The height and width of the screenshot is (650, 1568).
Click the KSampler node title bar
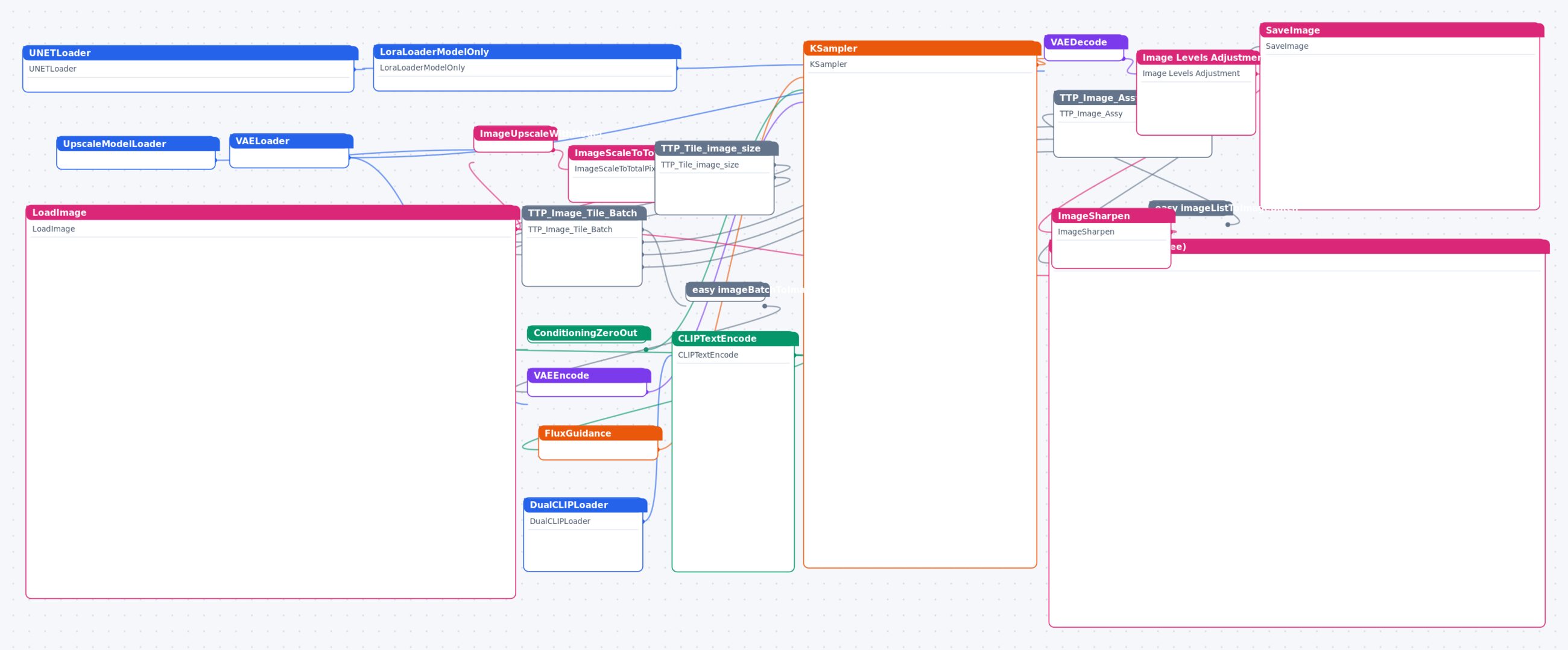pyautogui.click(x=922, y=48)
